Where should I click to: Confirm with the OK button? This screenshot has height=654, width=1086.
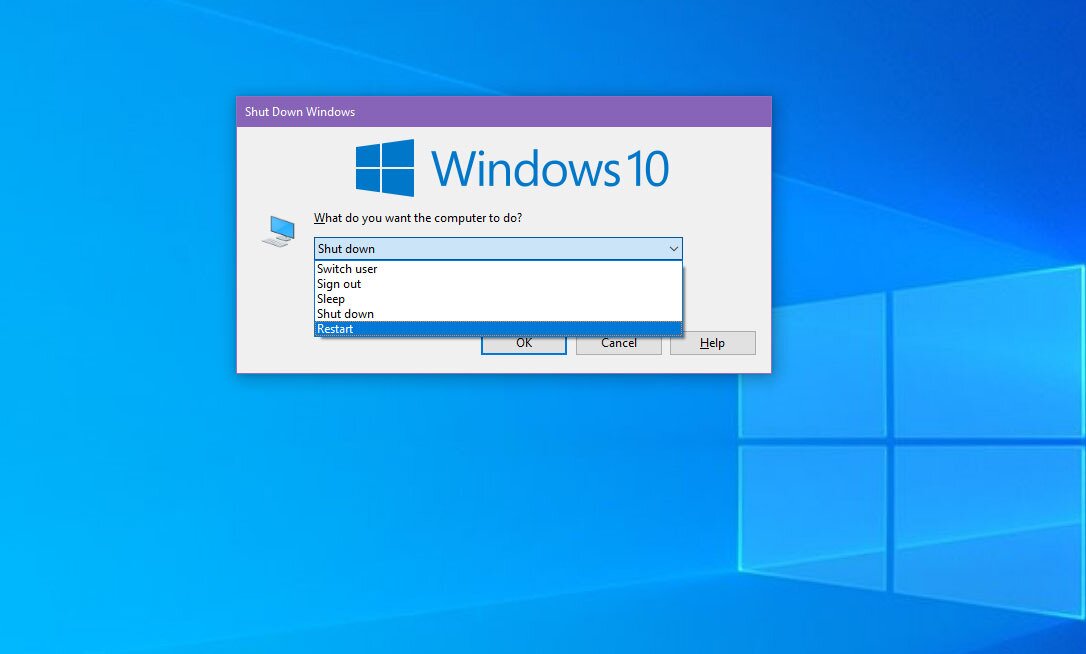pos(523,342)
